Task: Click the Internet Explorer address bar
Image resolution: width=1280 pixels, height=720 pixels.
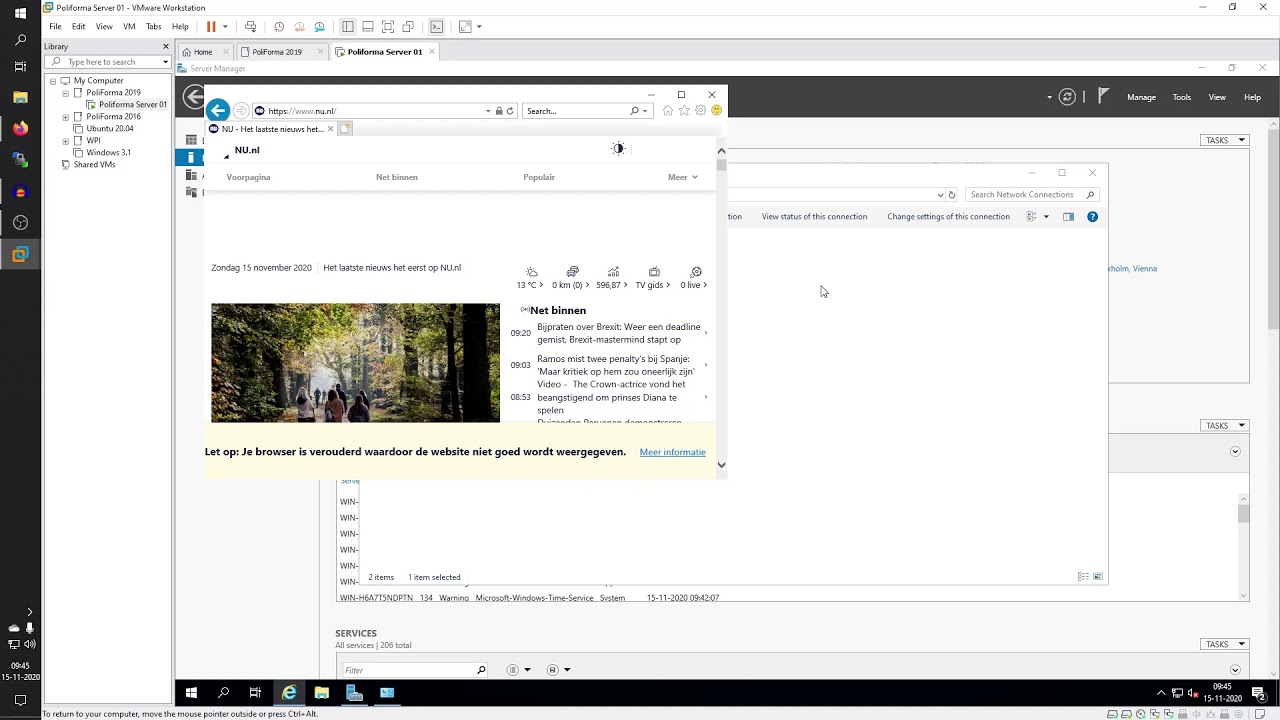Action: point(370,111)
